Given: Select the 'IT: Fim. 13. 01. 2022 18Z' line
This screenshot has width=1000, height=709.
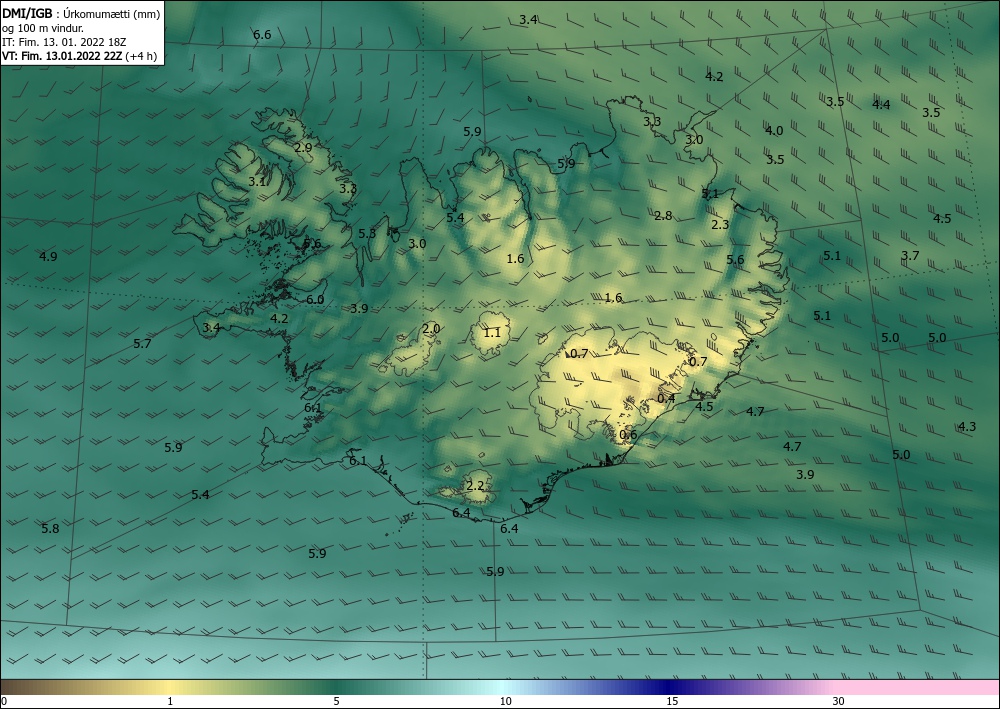Looking at the screenshot, I should [x=64, y=41].
